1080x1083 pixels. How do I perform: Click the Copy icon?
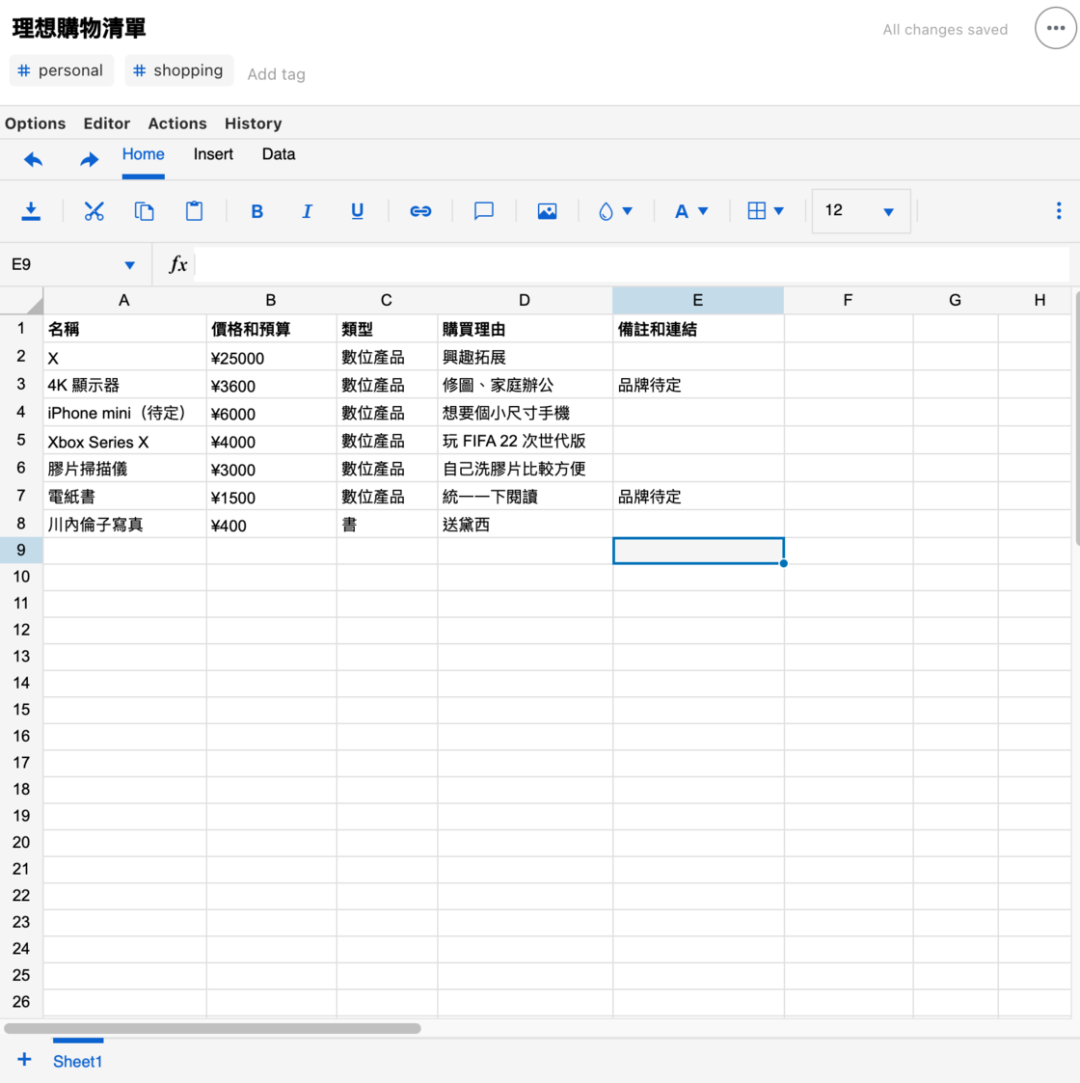coord(143,211)
